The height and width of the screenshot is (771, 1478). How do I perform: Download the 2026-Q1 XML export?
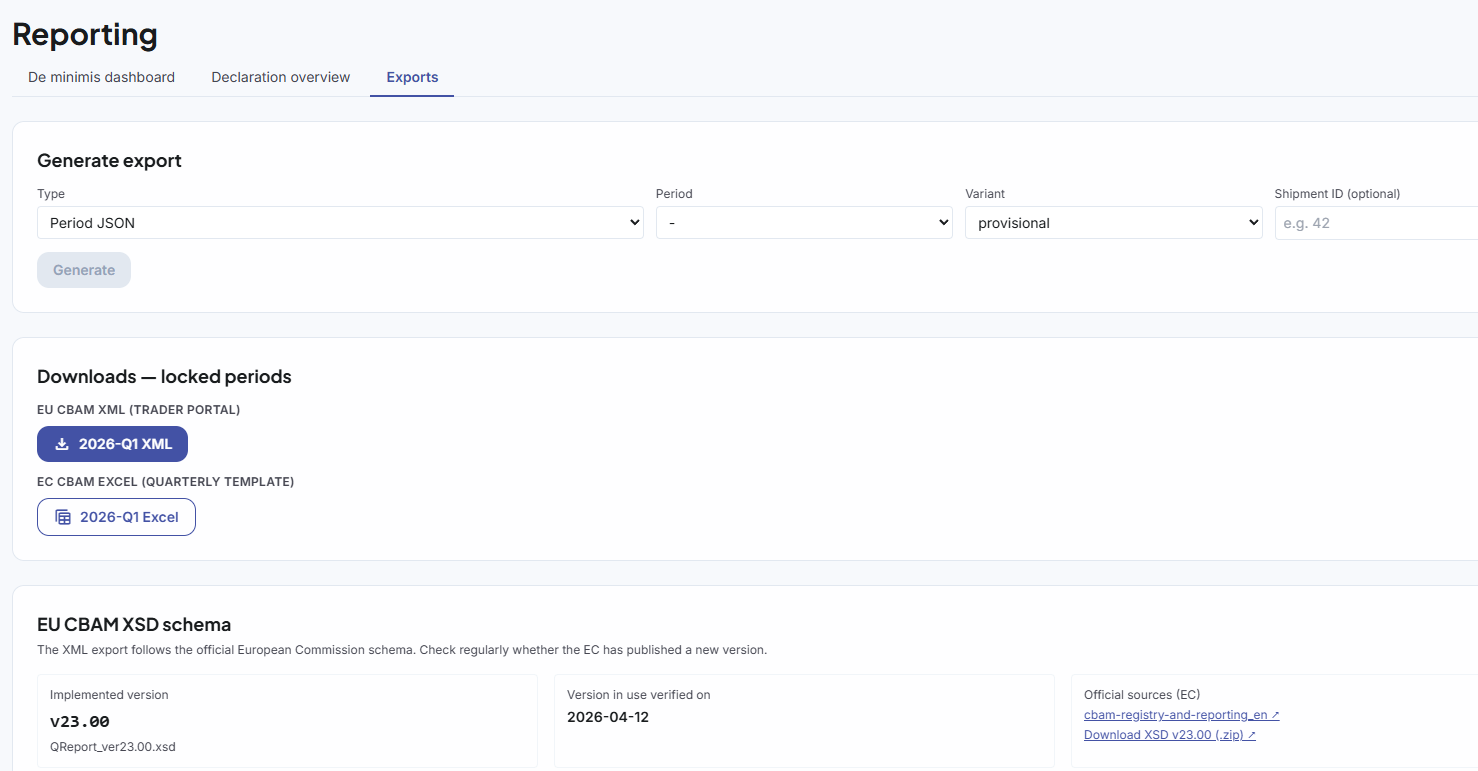(112, 444)
